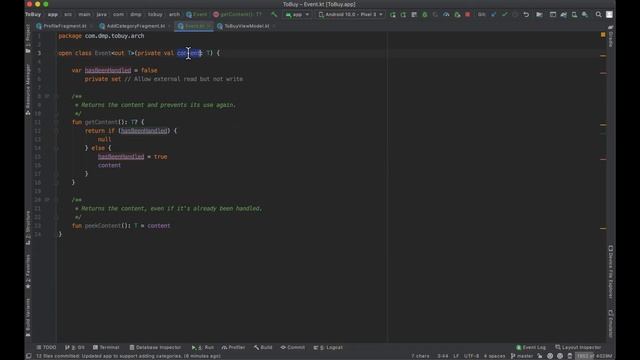Image resolution: width=640 pixels, height=360 pixels.
Task: Click the Undo arrow icon in the toolbar
Action: point(526,15)
